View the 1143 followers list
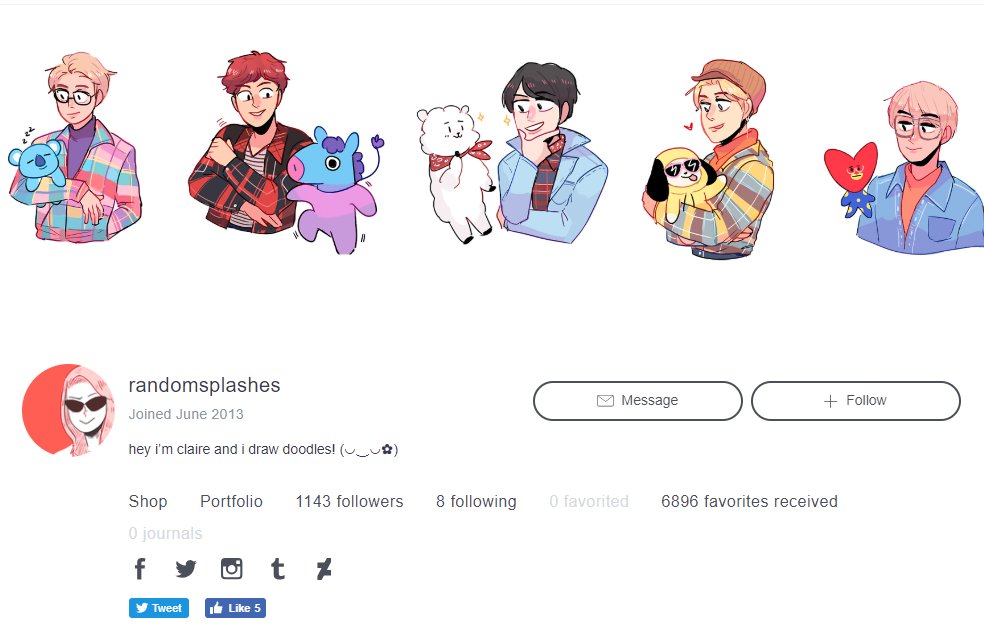This screenshot has height=627, width=984. tap(350, 501)
